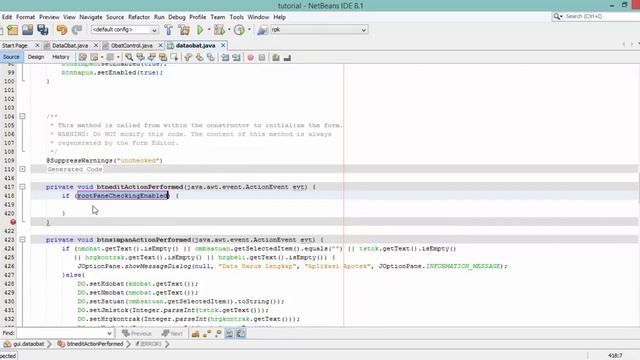Close the ObatControl.java tab
Screen dimensions: 640x360
[x=160, y=45]
